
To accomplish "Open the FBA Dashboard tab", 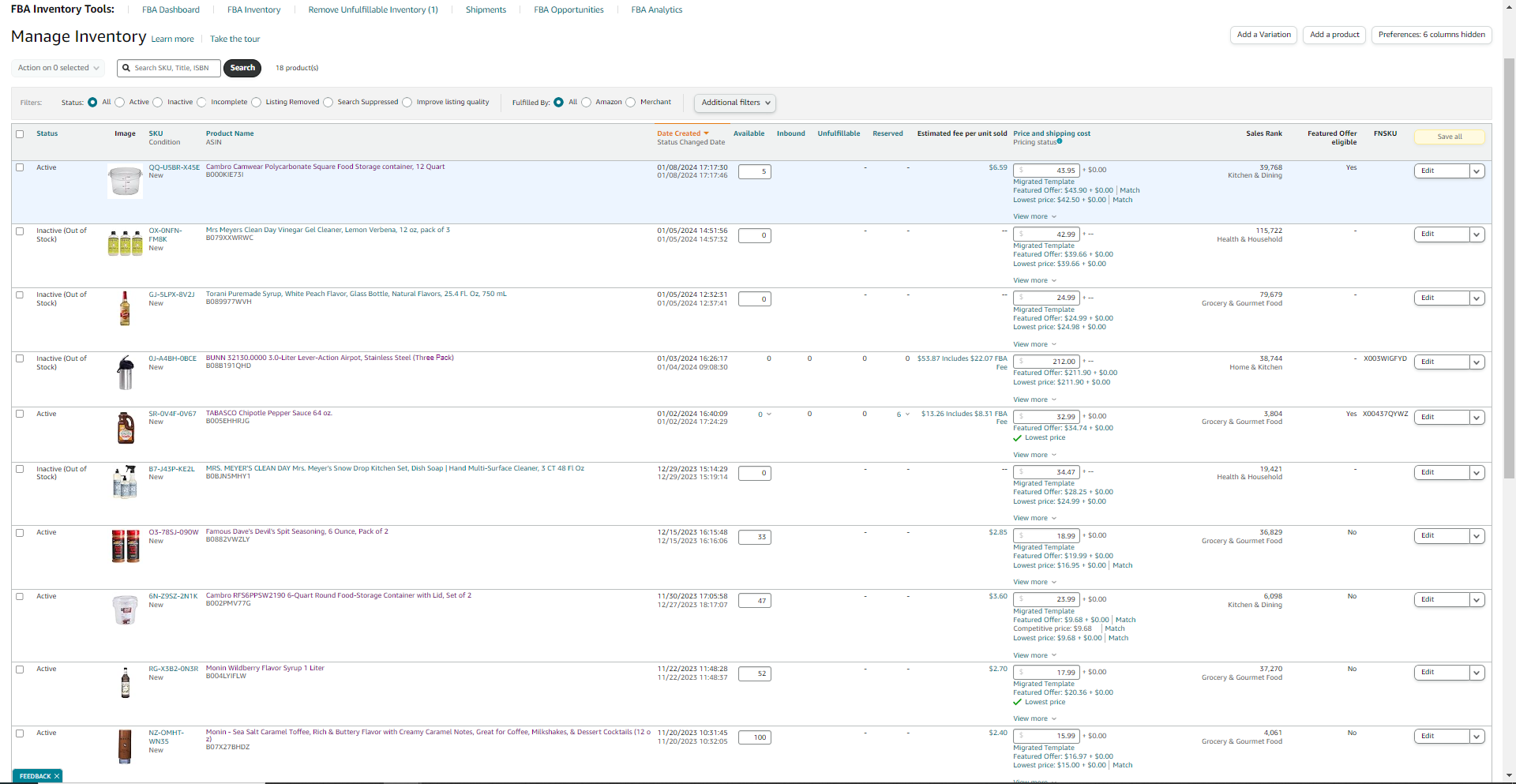I will [171, 10].
